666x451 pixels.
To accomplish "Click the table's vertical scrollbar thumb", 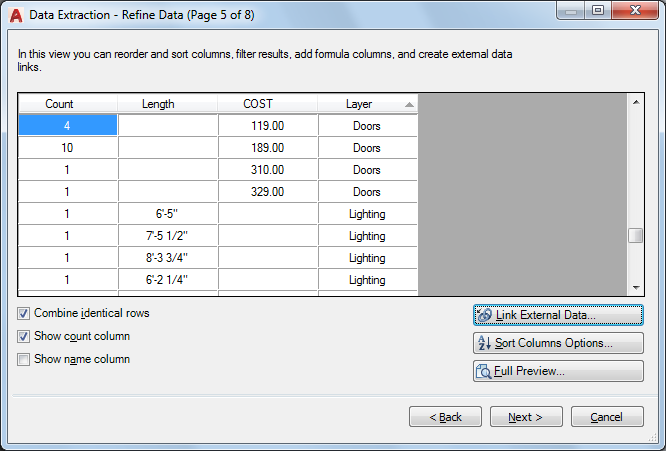I will [635, 236].
